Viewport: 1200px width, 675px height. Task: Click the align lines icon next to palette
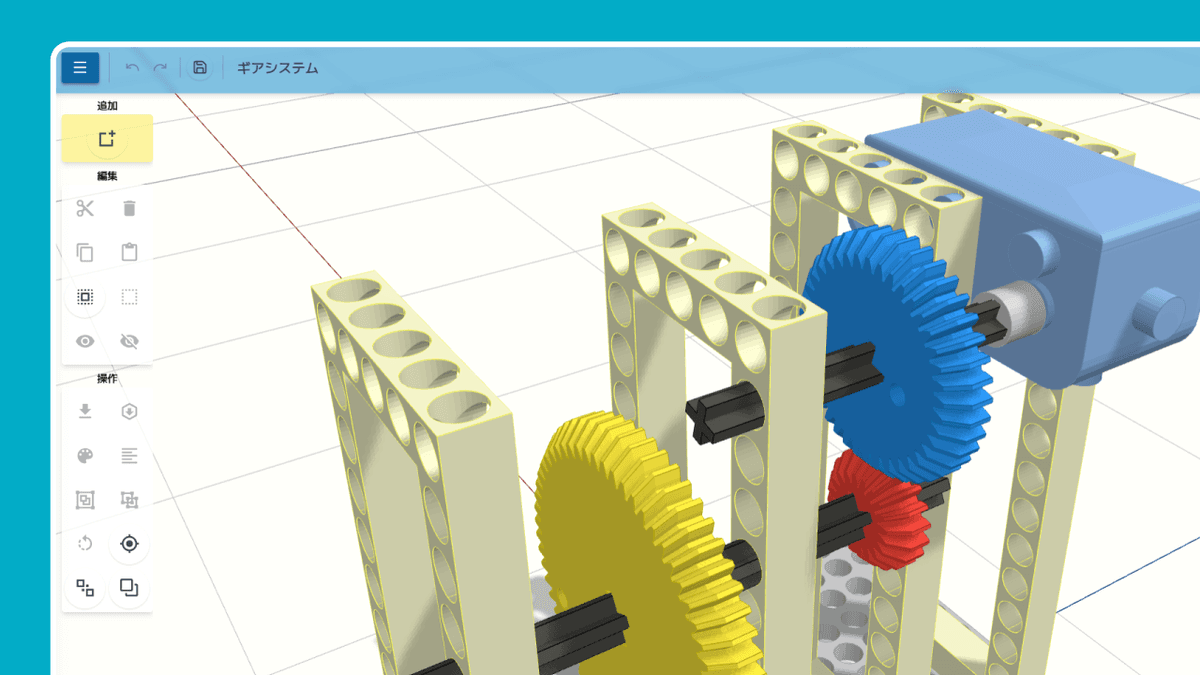[130, 456]
